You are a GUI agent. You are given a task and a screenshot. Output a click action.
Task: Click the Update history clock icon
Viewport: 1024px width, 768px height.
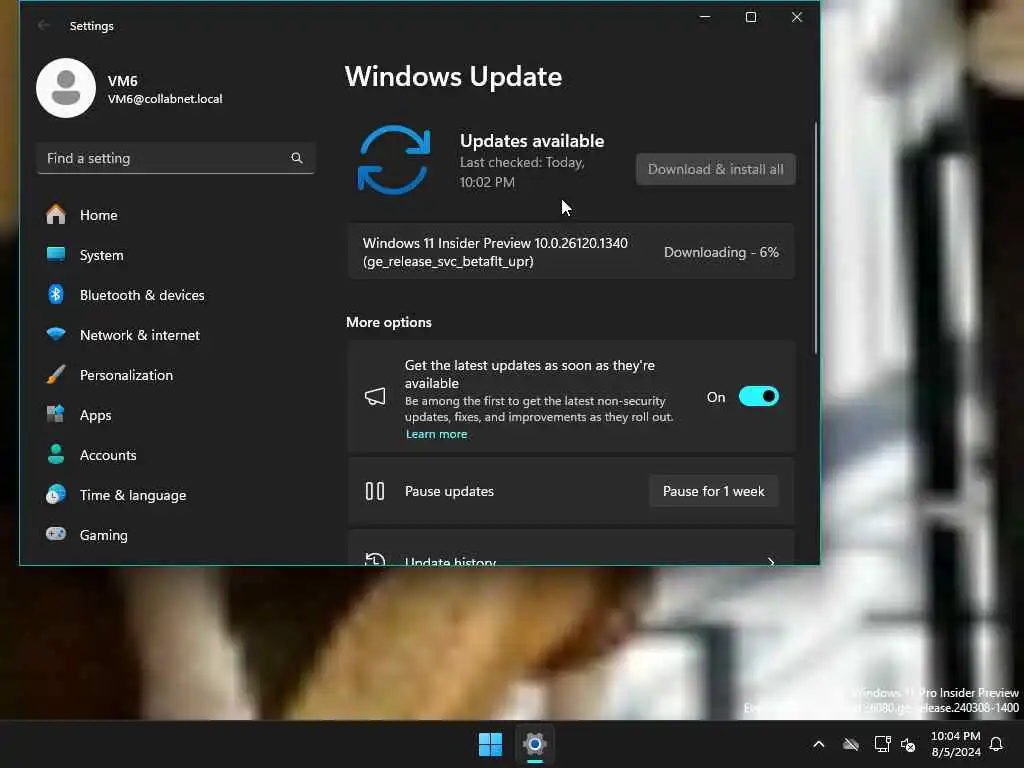click(x=375, y=560)
